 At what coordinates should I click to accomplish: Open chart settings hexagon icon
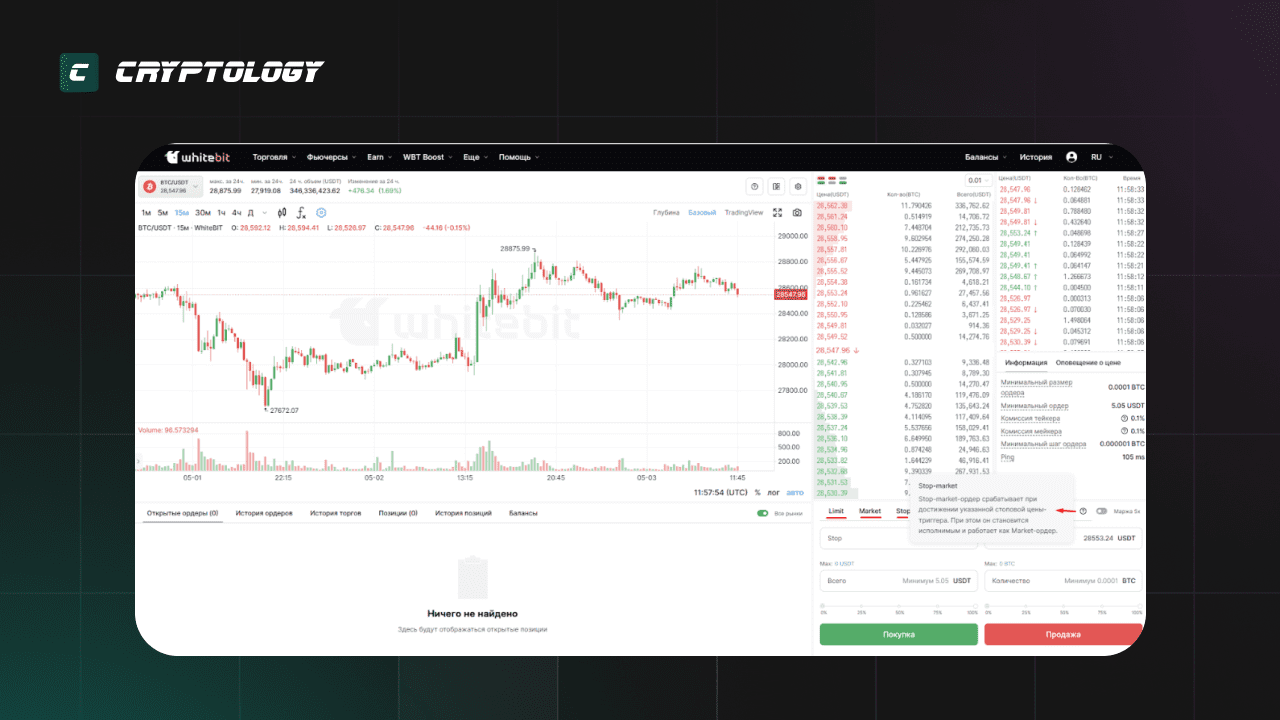pyautogui.click(x=321, y=212)
